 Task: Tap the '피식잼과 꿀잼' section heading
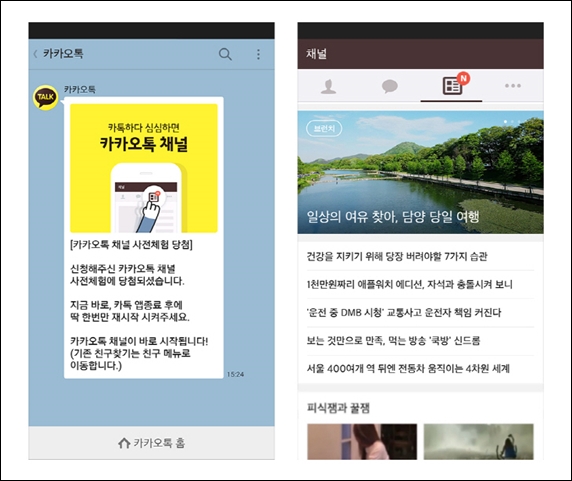338,408
